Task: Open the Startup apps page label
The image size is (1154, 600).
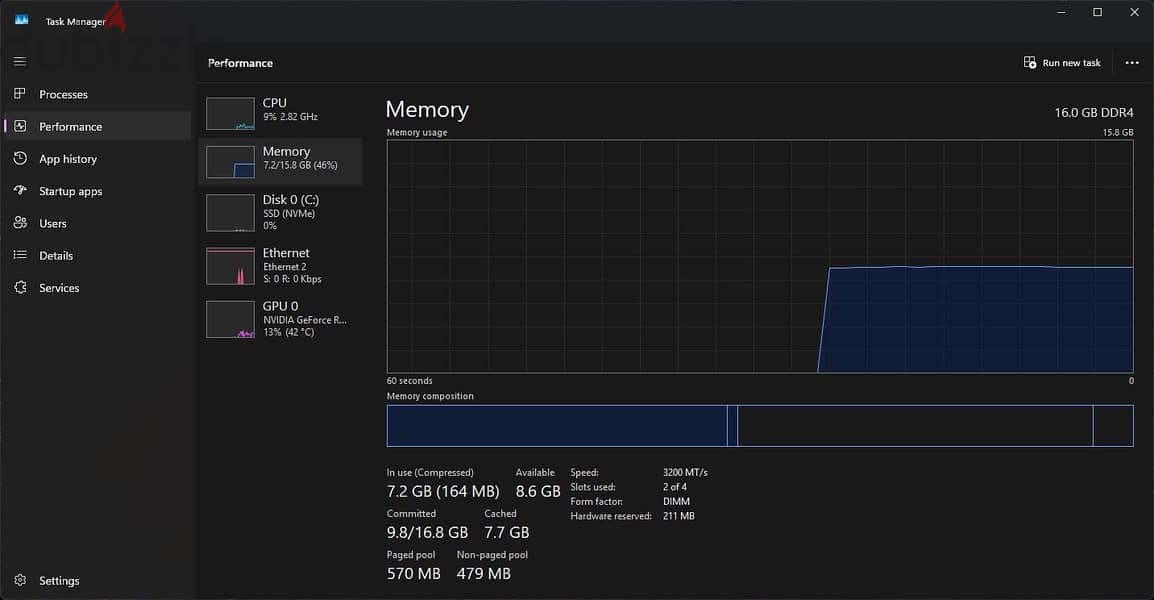Action: [x=71, y=191]
